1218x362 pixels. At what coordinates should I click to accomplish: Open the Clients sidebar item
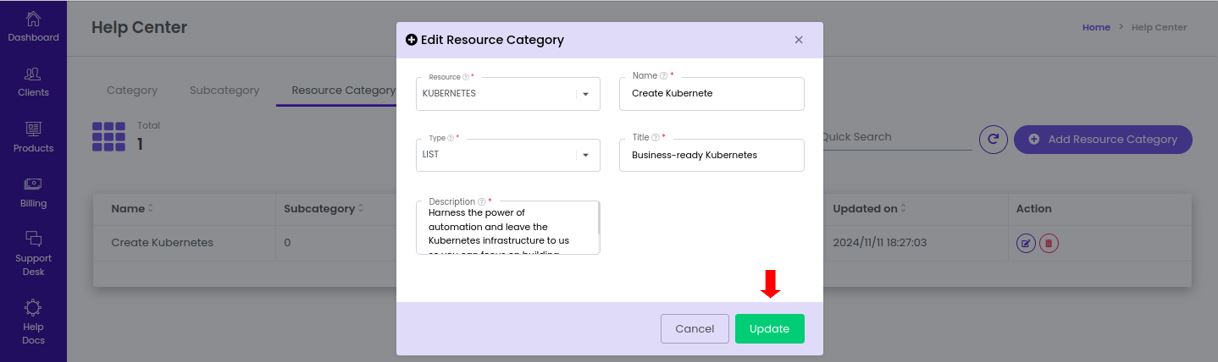[33, 82]
